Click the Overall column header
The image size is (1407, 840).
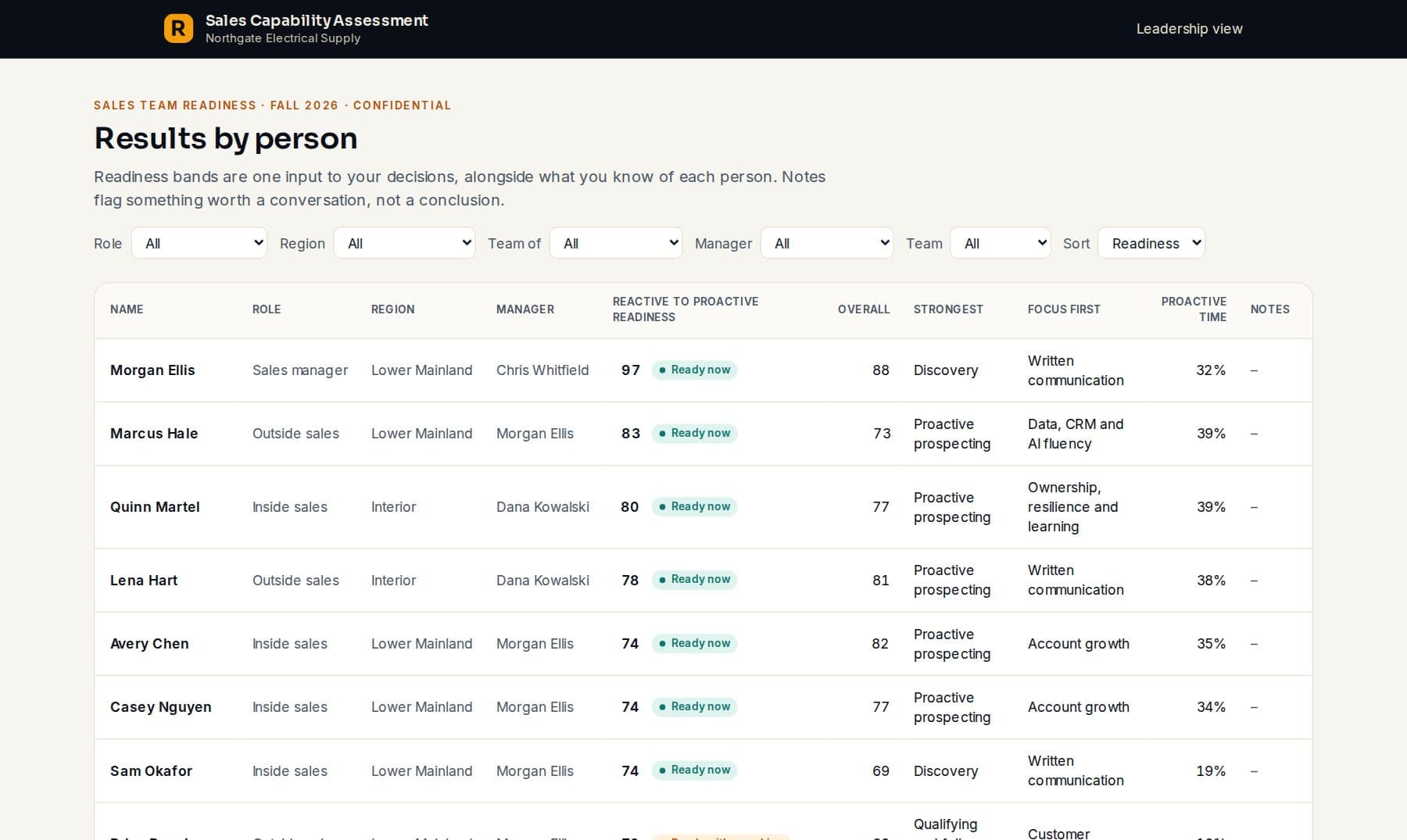pyautogui.click(x=864, y=309)
